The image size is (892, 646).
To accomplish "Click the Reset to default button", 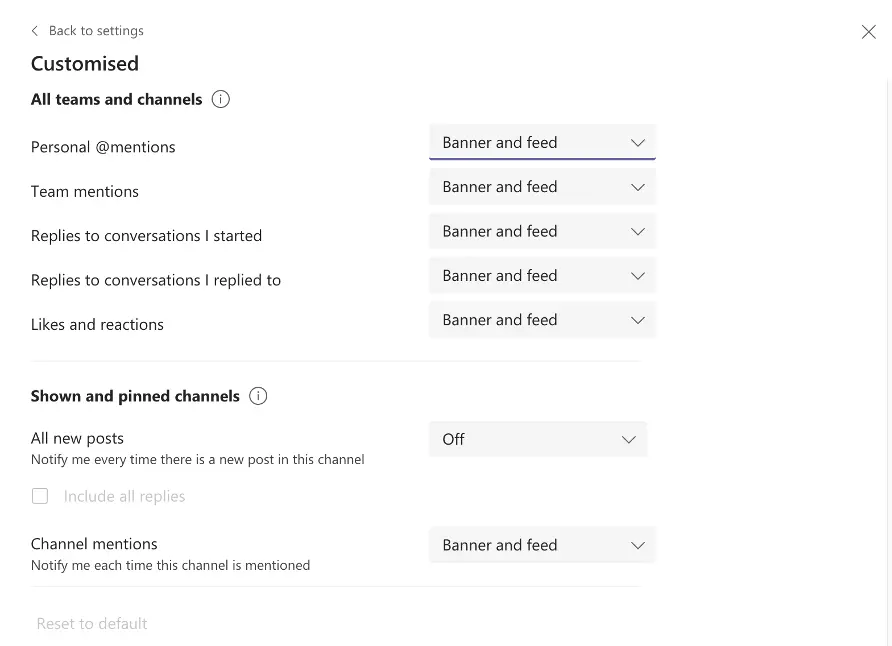I will tap(92, 624).
